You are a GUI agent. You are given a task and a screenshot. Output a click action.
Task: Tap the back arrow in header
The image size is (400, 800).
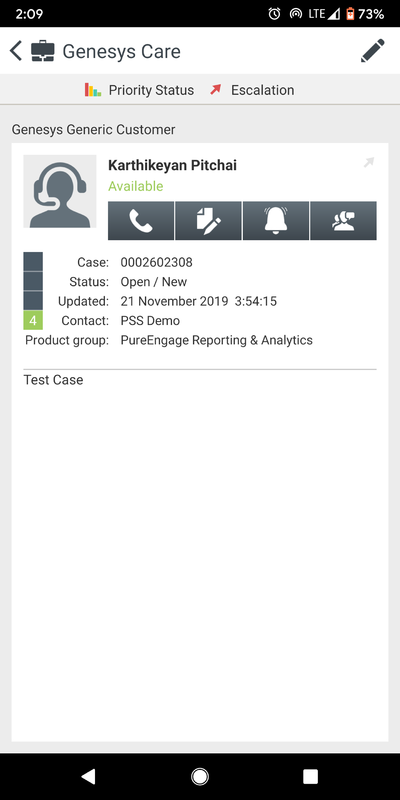[x=16, y=52]
